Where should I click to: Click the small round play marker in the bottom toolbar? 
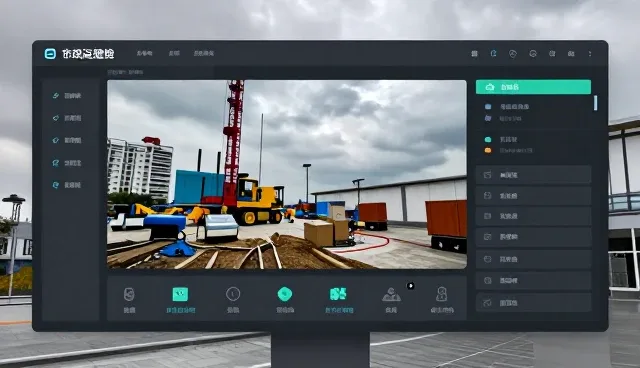coord(411,286)
